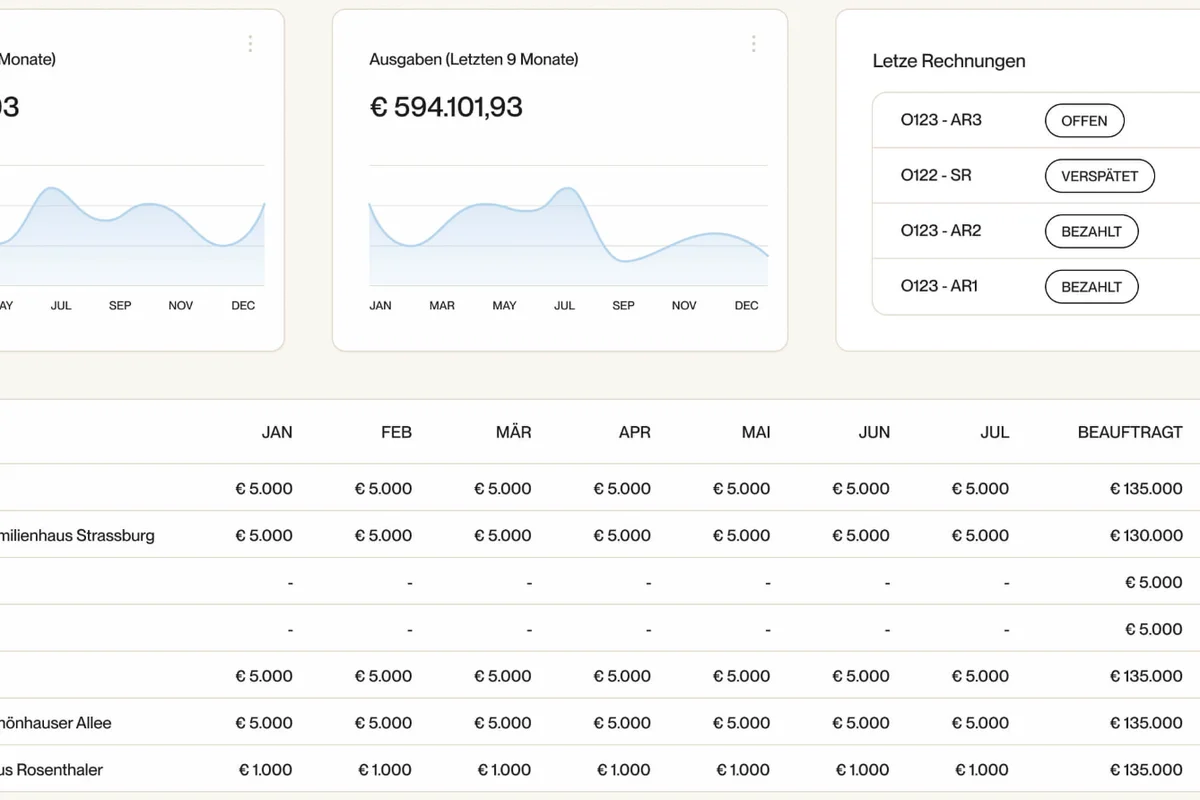Select the € 594.101,93 total amount

coord(446,107)
